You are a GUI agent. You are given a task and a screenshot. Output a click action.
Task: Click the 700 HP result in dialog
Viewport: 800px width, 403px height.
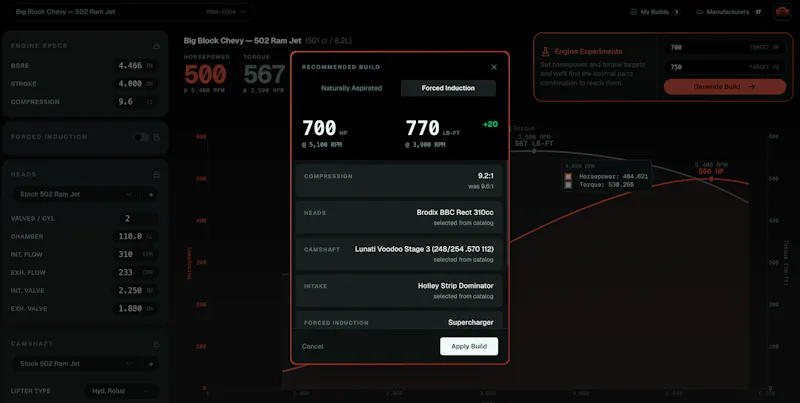tap(324, 128)
